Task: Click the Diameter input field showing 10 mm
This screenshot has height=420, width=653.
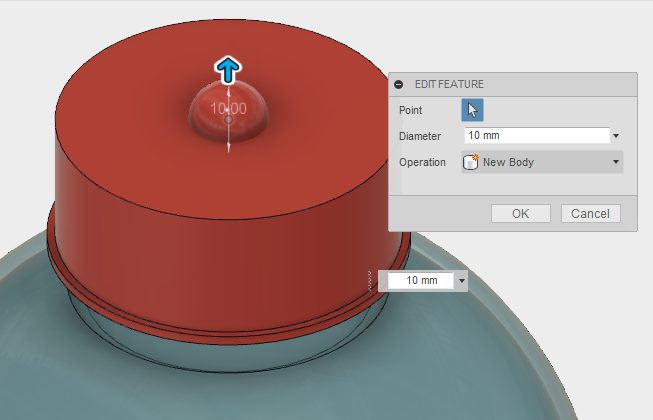Action: tap(537, 136)
